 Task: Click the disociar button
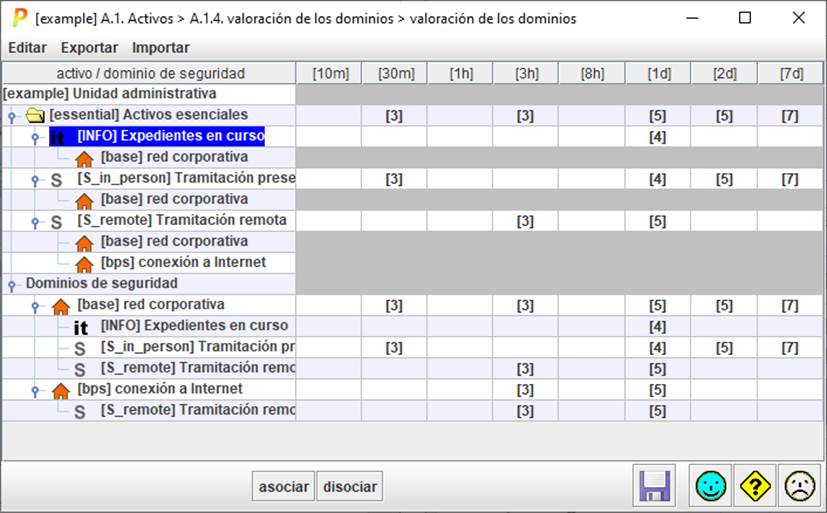(350, 486)
